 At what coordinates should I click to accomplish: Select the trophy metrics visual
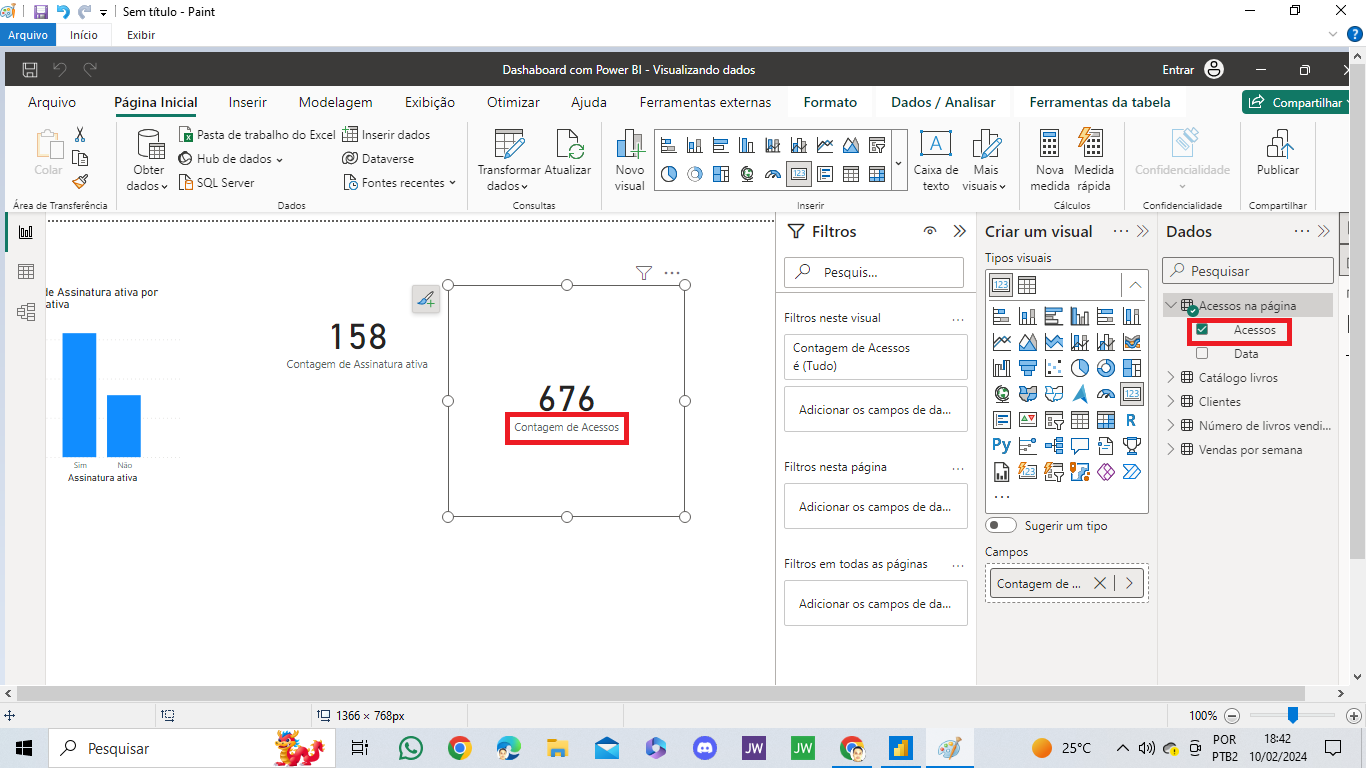(x=1132, y=446)
